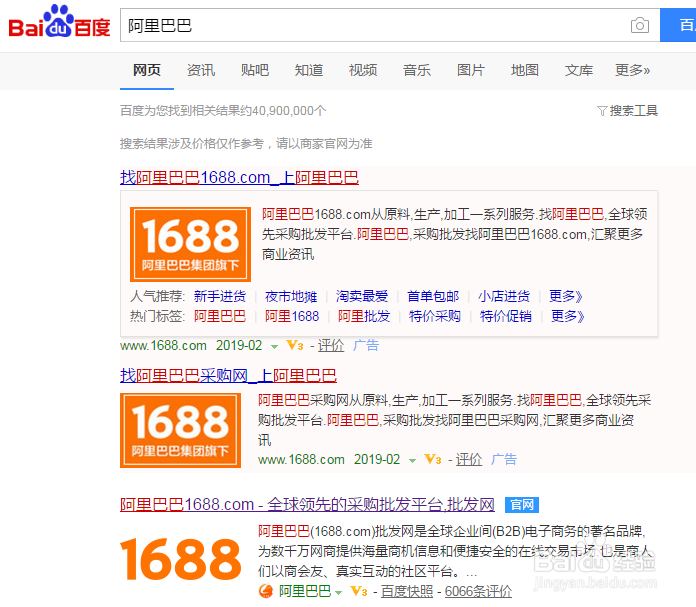Switch to the 地图 tab
The height and width of the screenshot is (607, 696).
[x=525, y=70]
